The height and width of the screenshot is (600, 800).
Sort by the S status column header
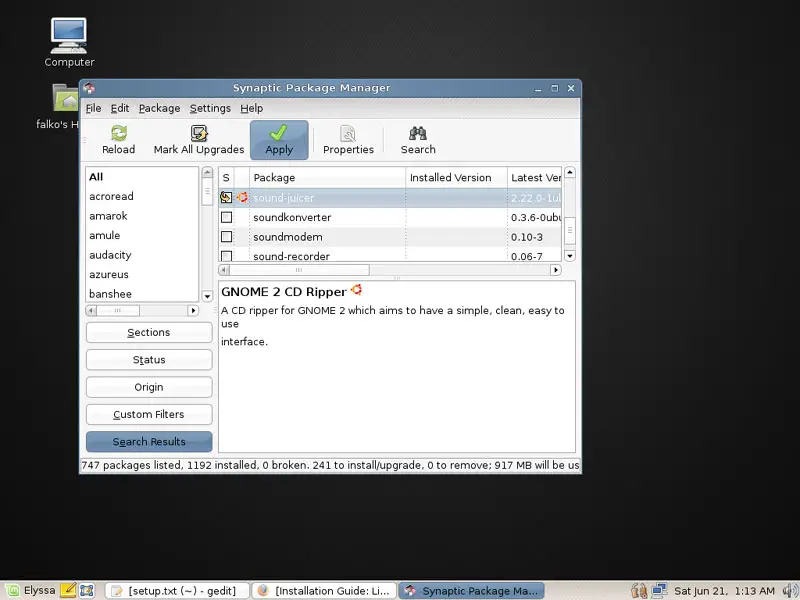226,178
